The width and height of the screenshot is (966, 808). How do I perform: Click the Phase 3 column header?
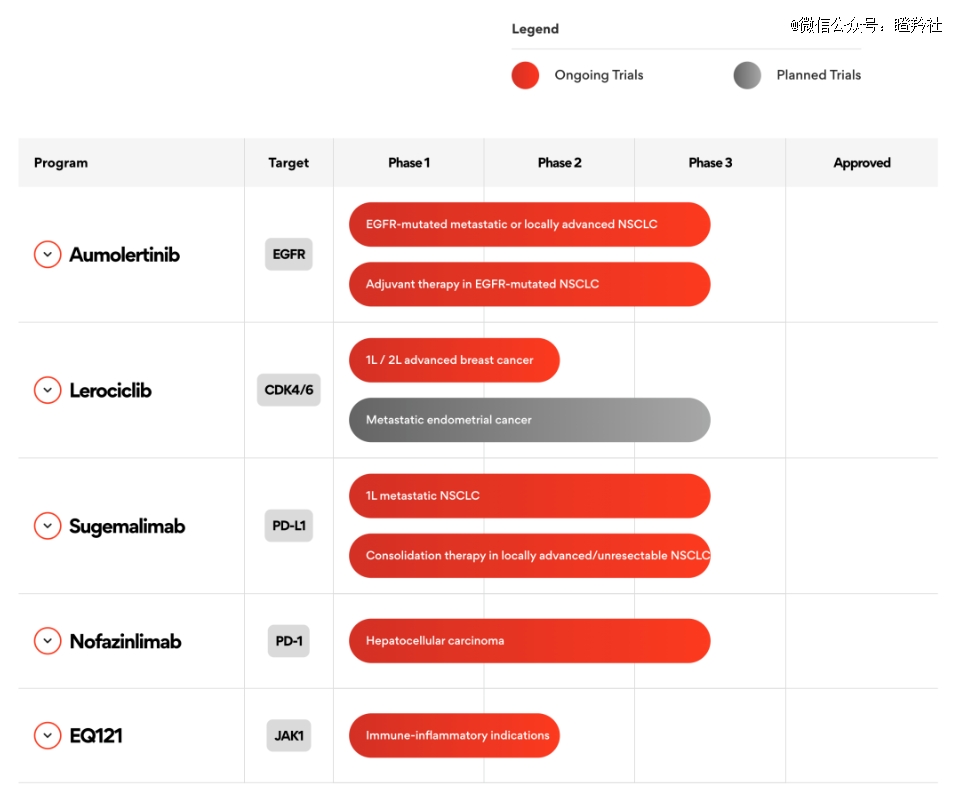pyautogui.click(x=709, y=163)
